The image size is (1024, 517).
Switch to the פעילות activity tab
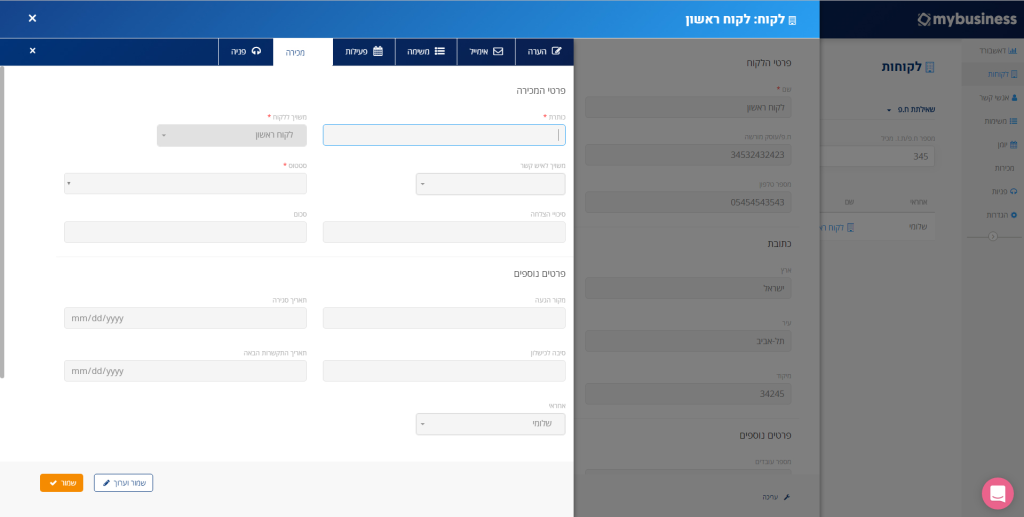click(364, 52)
